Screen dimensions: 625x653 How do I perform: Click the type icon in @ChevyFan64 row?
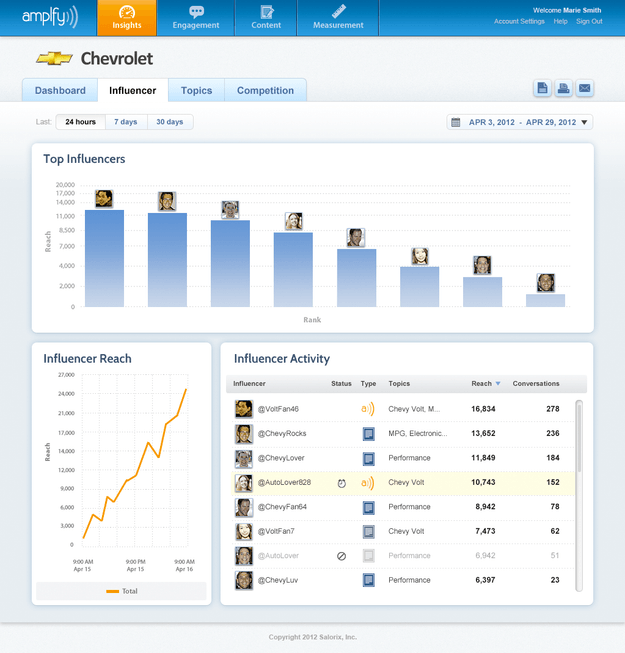(x=369, y=507)
